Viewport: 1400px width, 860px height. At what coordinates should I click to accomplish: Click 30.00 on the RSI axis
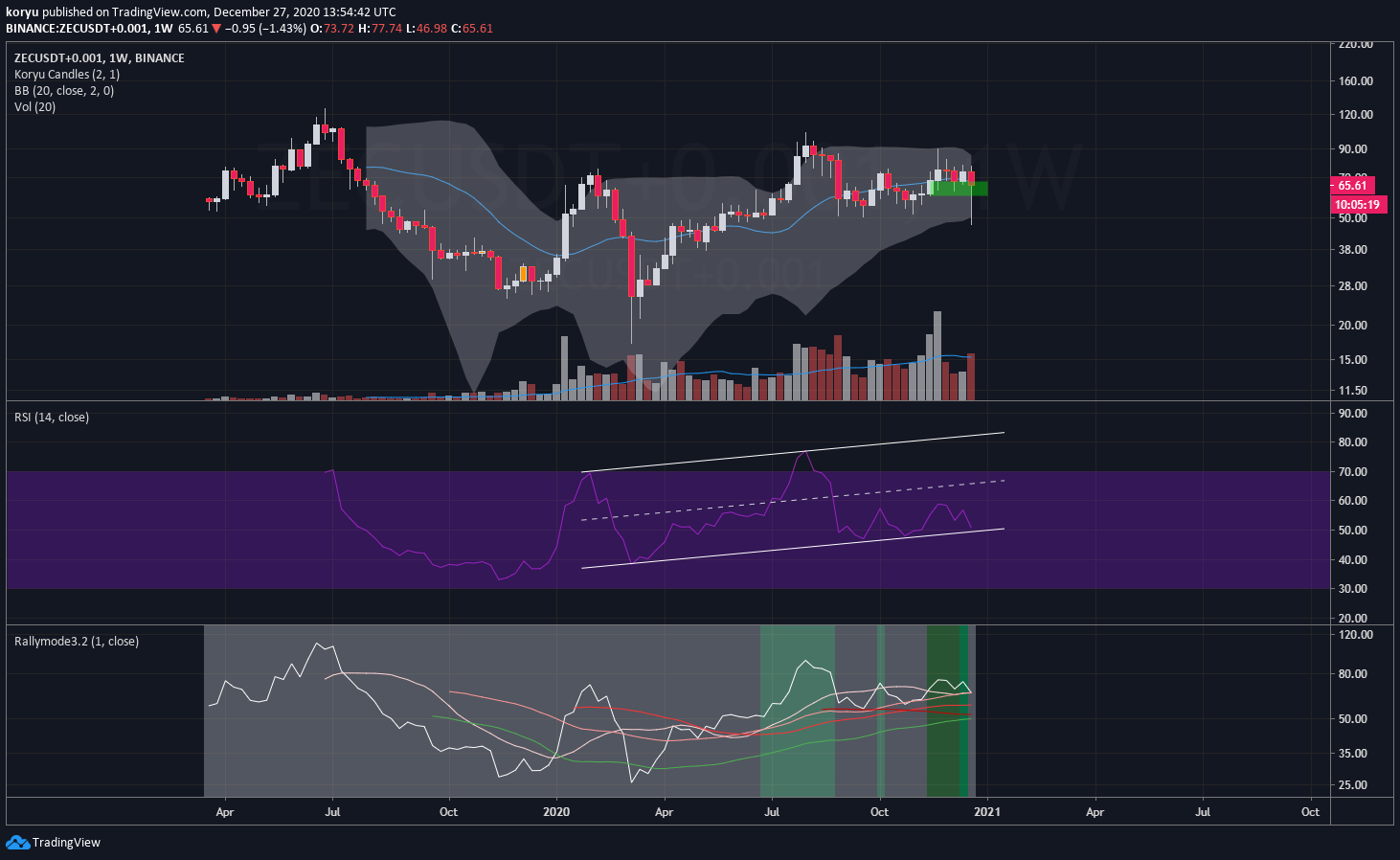tap(1353, 589)
